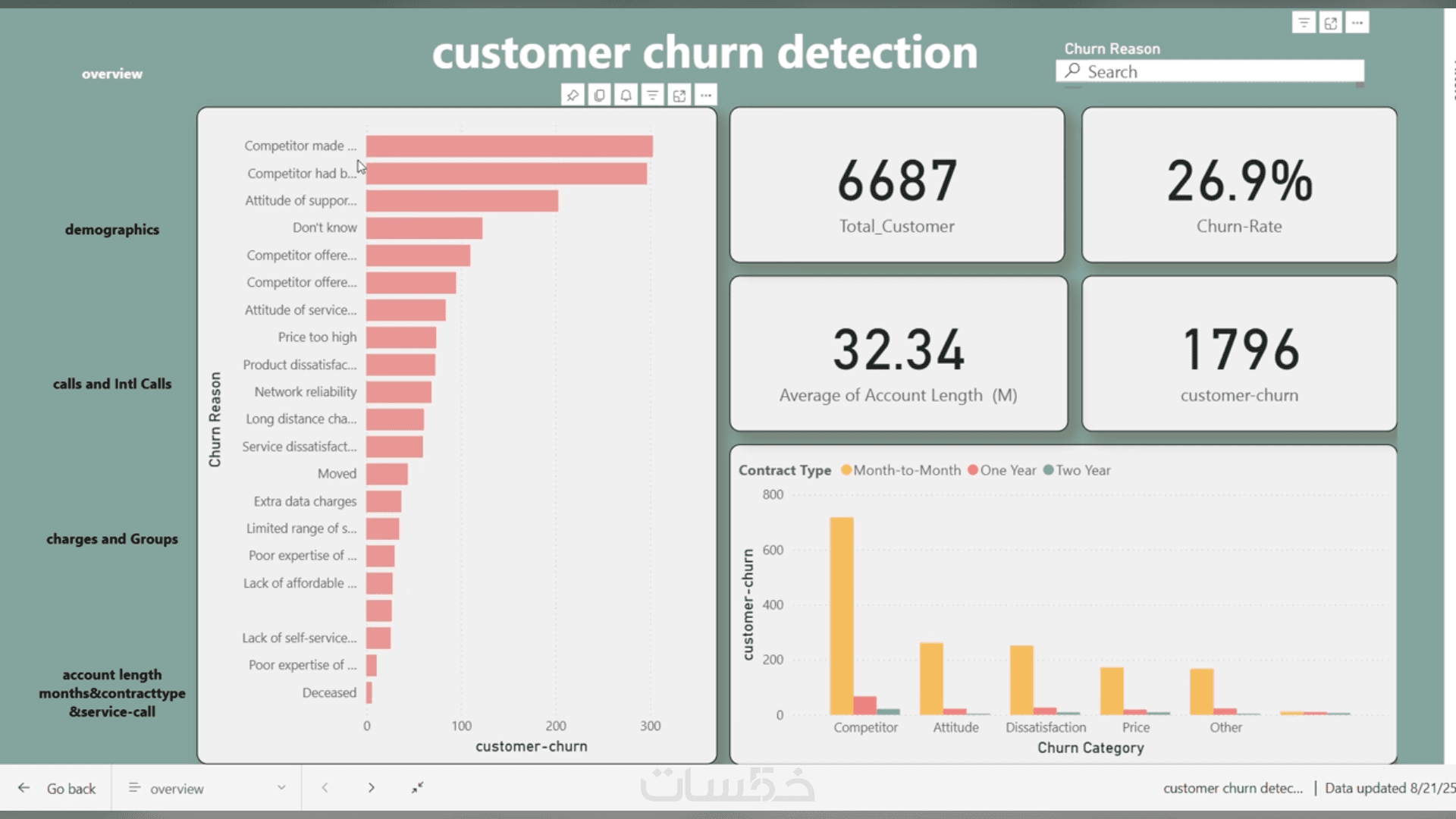This screenshot has height=819, width=1456.
Task: Open filters icon above bar chart
Action: pos(652,96)
